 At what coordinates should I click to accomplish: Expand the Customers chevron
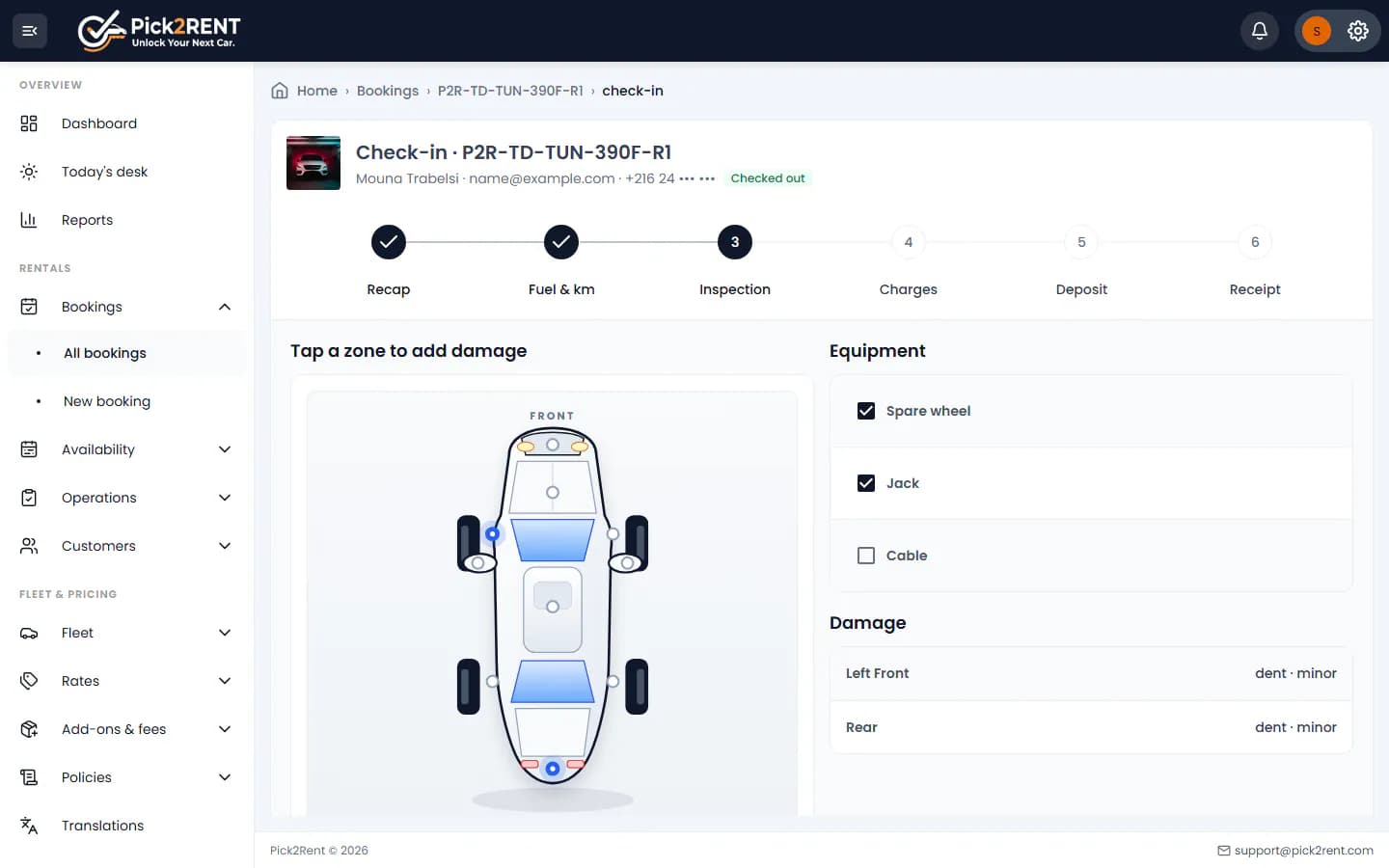[x=225, y=546]
